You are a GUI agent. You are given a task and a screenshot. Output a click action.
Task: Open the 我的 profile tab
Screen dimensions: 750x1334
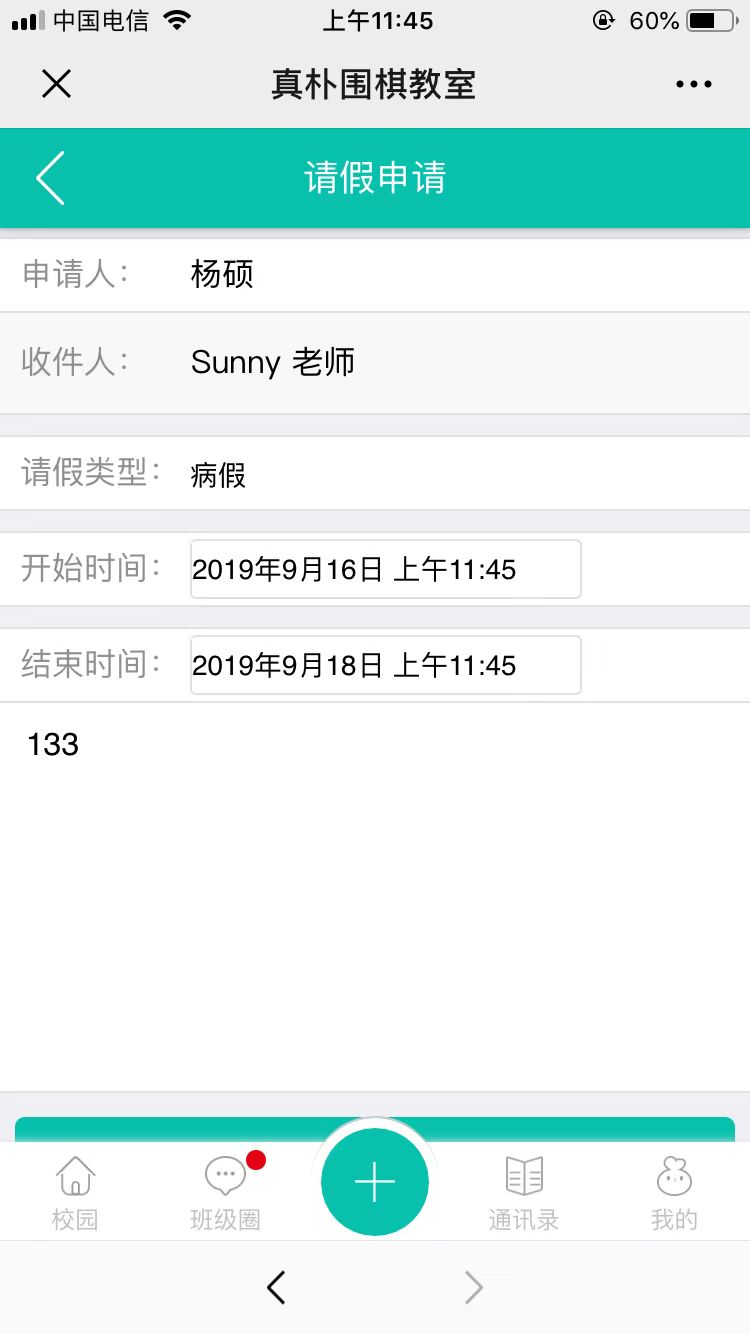tap(674, 1192)
